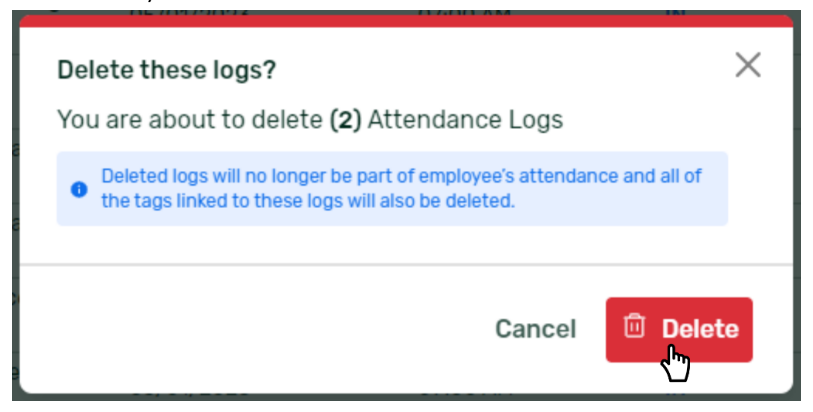813x412 pixels.
Task: Close the dialog with the X icon
Action: pyautogui.click(x=748, y=65)
